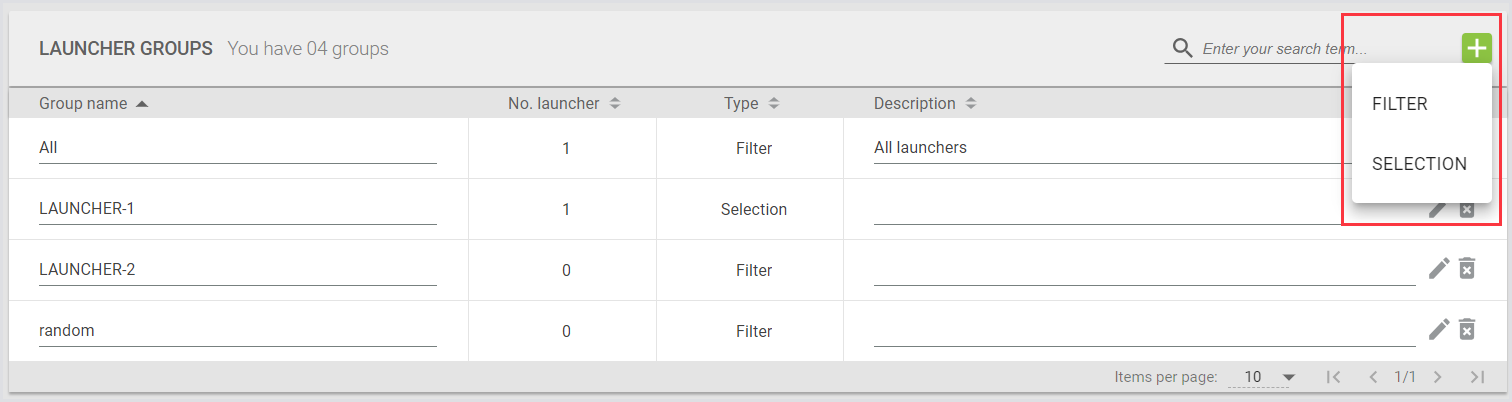This screenshot has height=402, width=1512.
Task: Click the green plus add group button
Action: pyautogui.click(x=1476, y=48)
